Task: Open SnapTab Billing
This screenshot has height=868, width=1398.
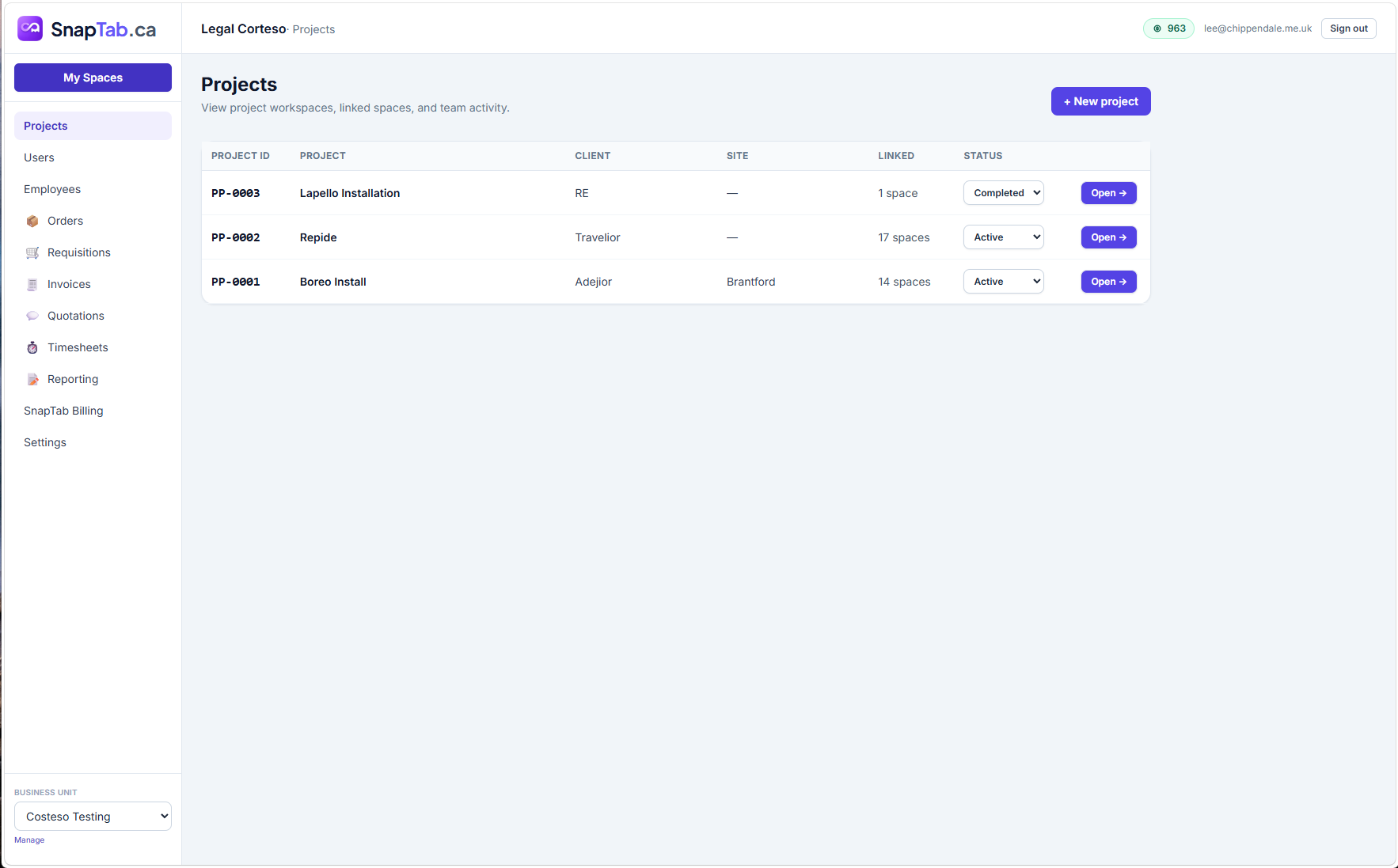Action: pyautogui.click(x=93, y=411)
